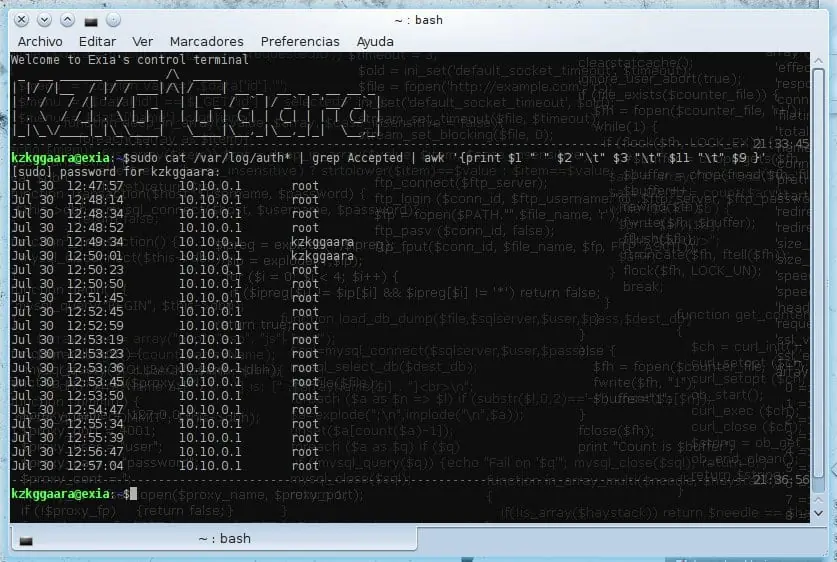Click log time '12:50:23'
Screen dimensions: 837x562
(95, 270)
